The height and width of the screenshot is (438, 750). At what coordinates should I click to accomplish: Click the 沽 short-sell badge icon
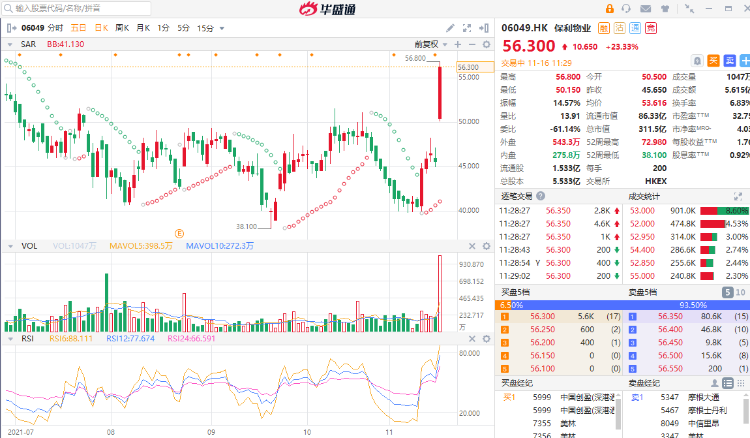pyautogui.click(x=619, y=28)
